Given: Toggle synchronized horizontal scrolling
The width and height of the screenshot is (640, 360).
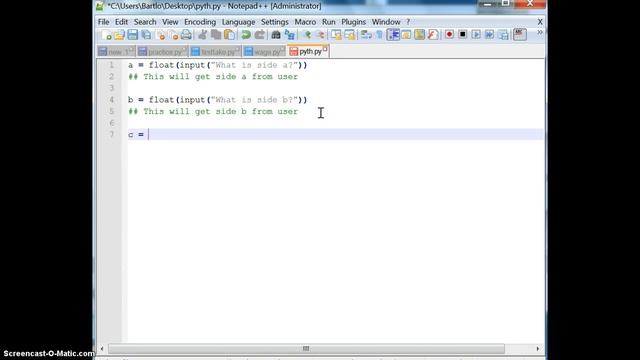Looking at the screenshot, I should (350, 35).
